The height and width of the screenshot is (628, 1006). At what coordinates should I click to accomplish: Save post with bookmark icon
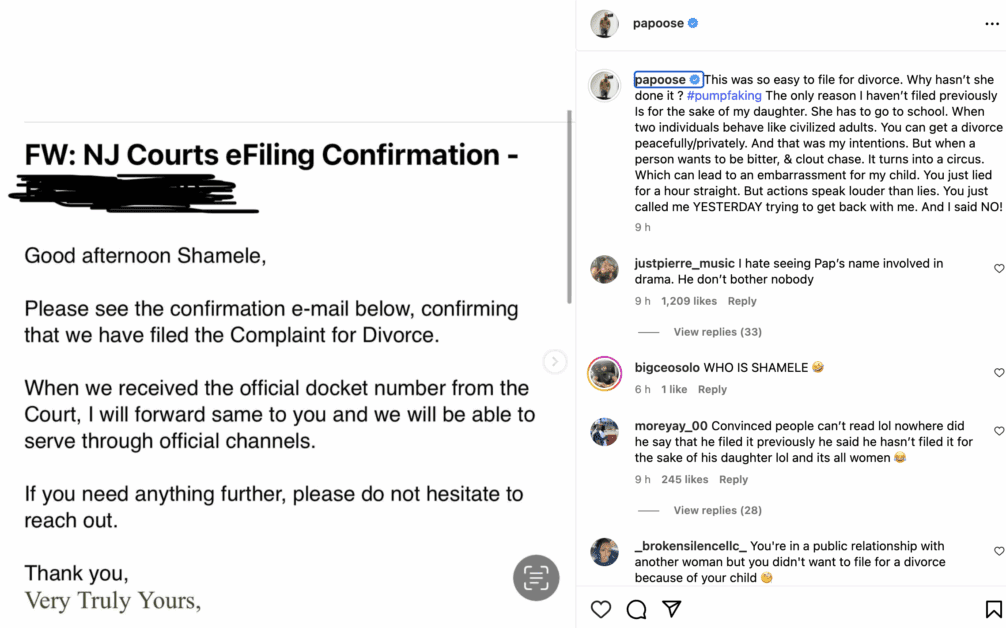pos(993,609)
